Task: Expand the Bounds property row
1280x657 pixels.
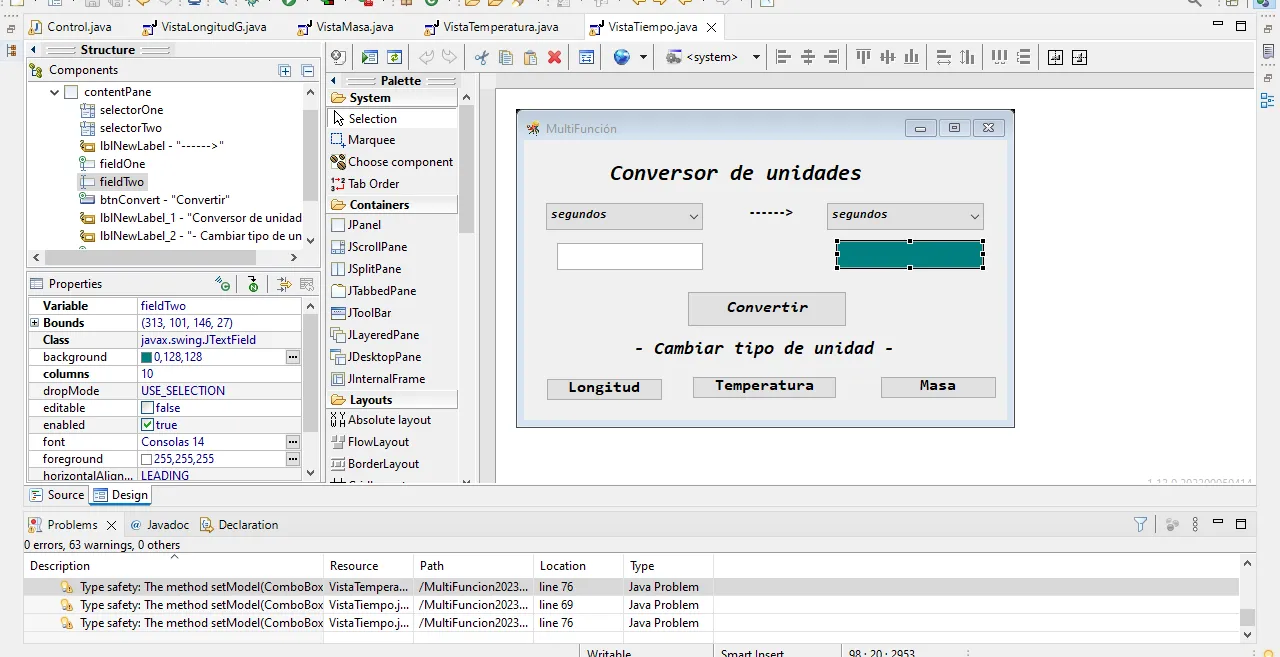Action: [34, 323]
